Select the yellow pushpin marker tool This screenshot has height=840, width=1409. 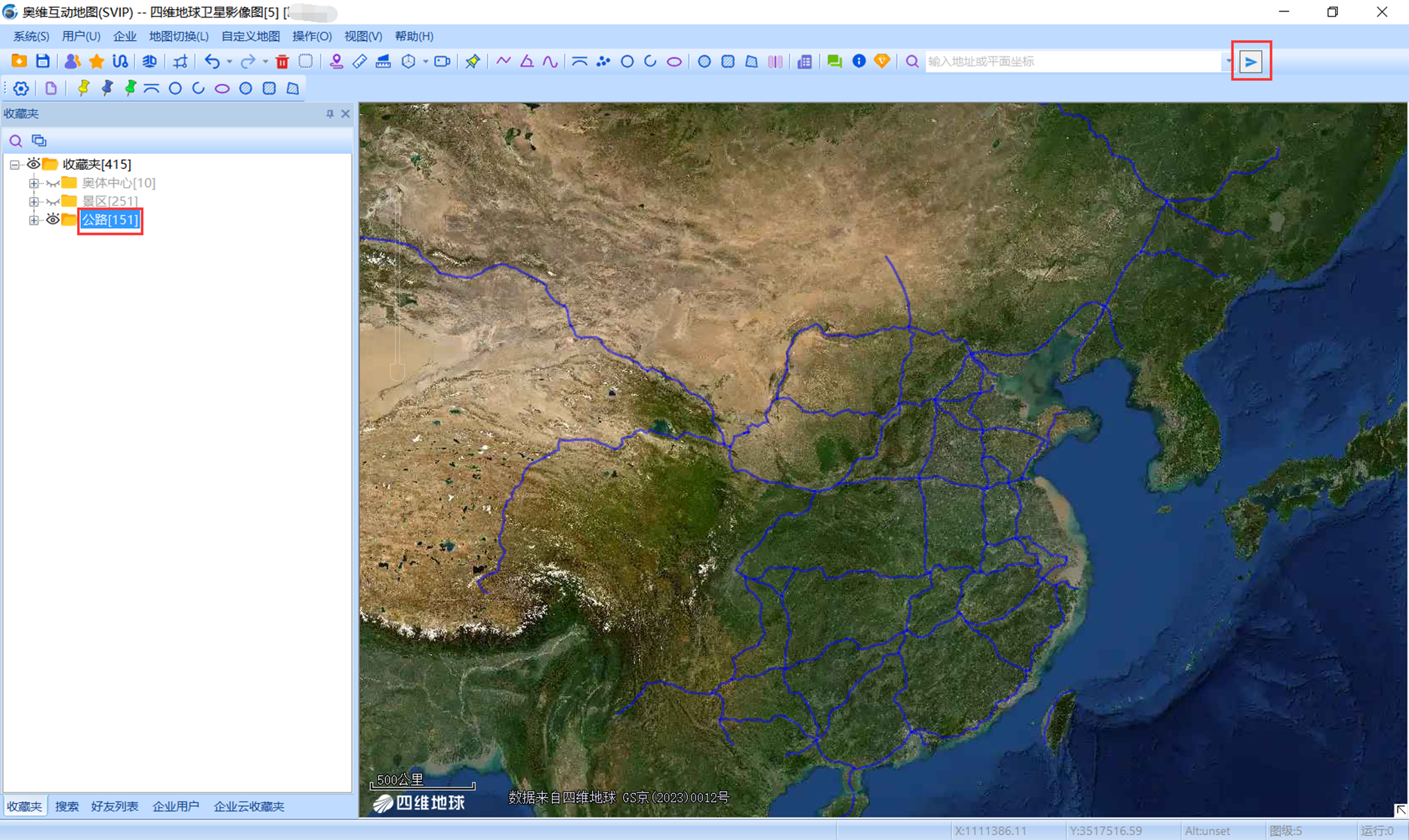coord(83,88)
